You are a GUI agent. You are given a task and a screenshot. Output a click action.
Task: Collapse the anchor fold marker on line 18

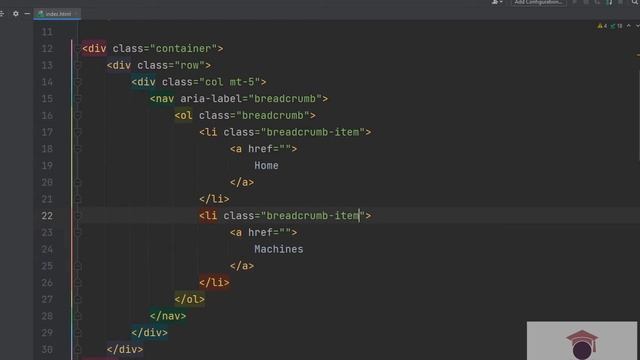click(78, 149)
